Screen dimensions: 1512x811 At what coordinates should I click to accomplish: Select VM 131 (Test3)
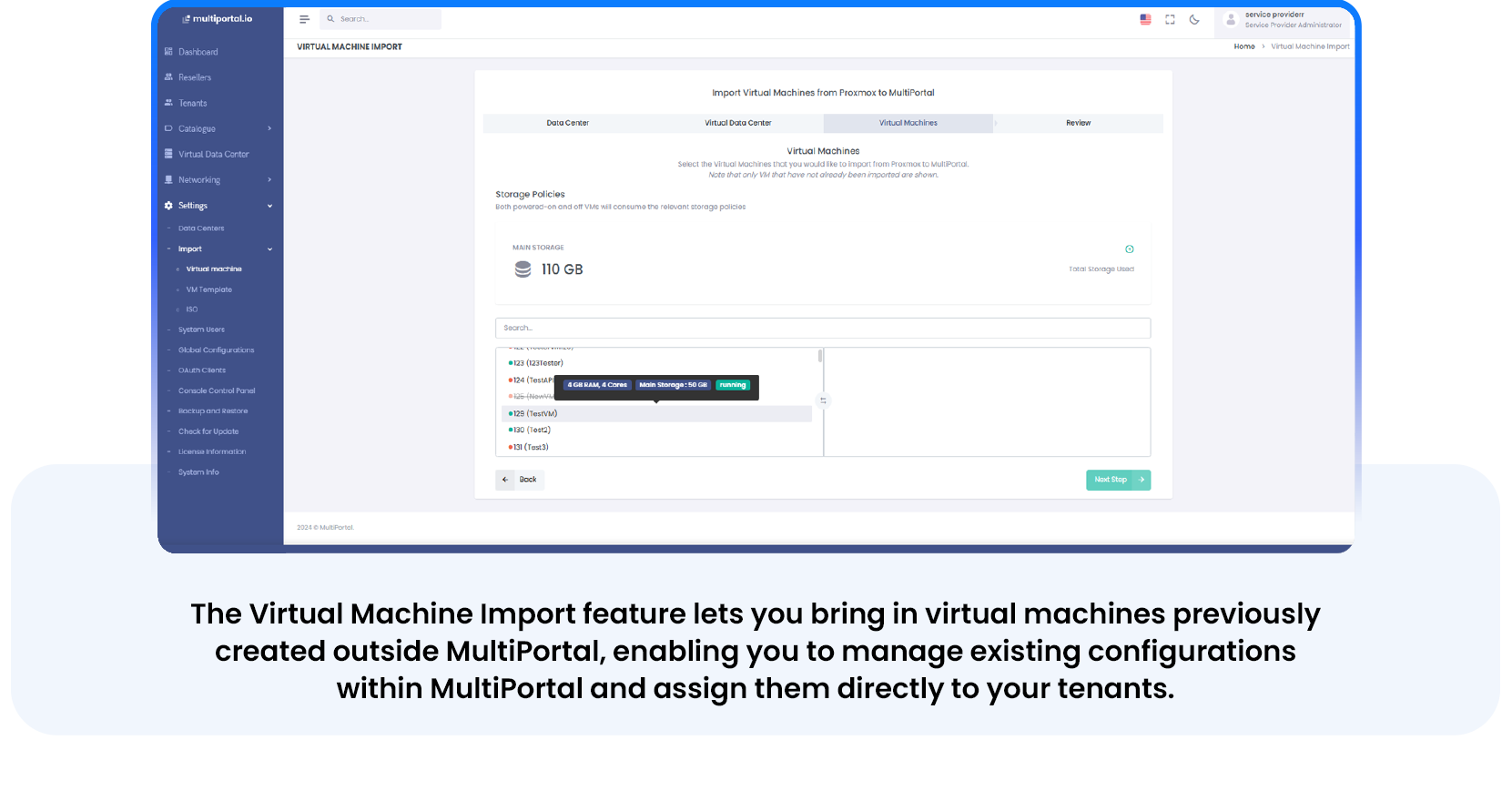tap(656, 448)
